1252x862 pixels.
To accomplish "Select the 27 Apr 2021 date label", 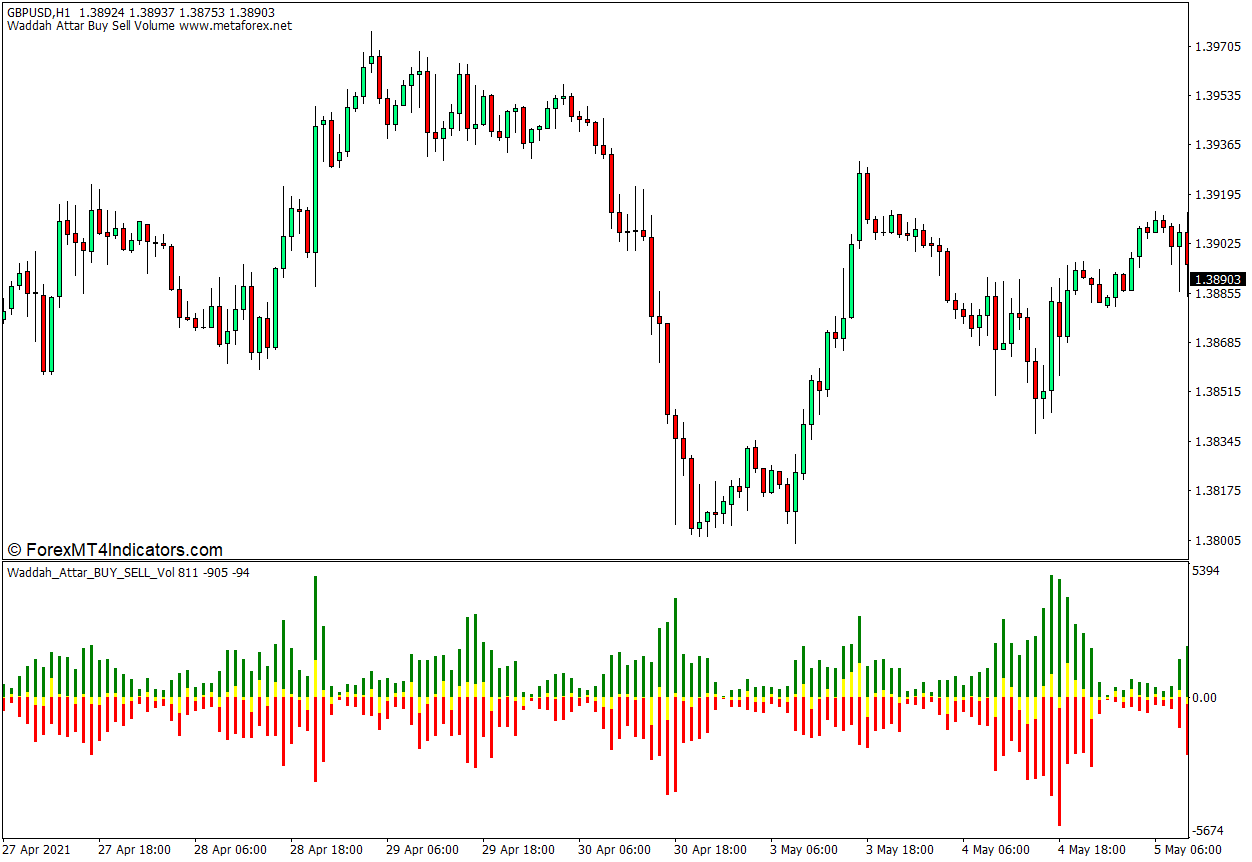I will 38,850.
